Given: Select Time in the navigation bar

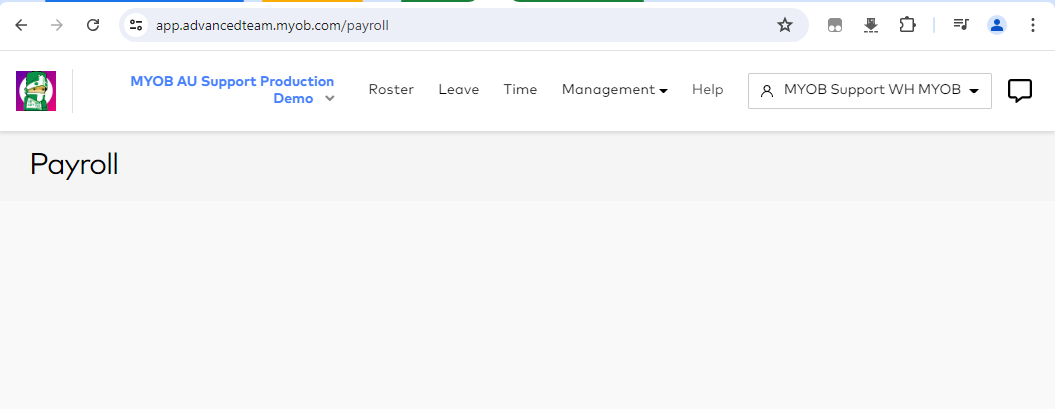Looking at the screenshot, I should click(x=520, y=90).
